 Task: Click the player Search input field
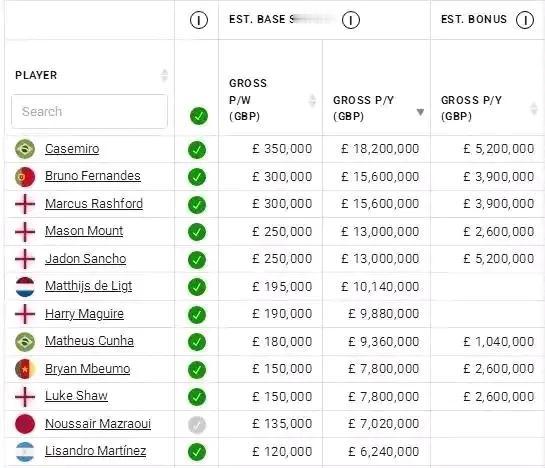click(x=89, y=112)
